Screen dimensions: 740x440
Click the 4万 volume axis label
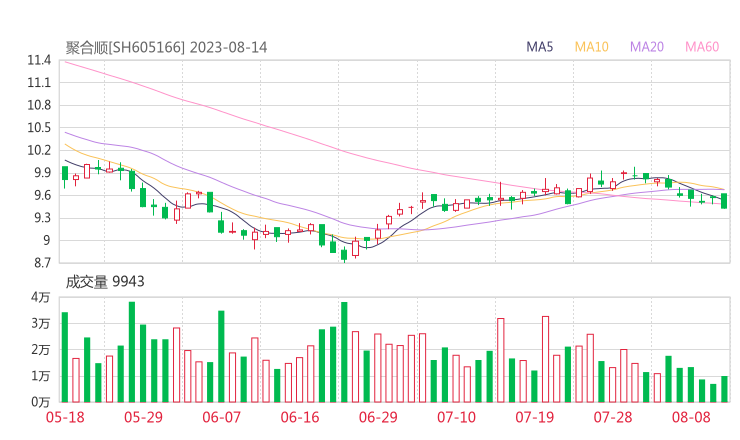pyautogui.click(x=41, y=297)
